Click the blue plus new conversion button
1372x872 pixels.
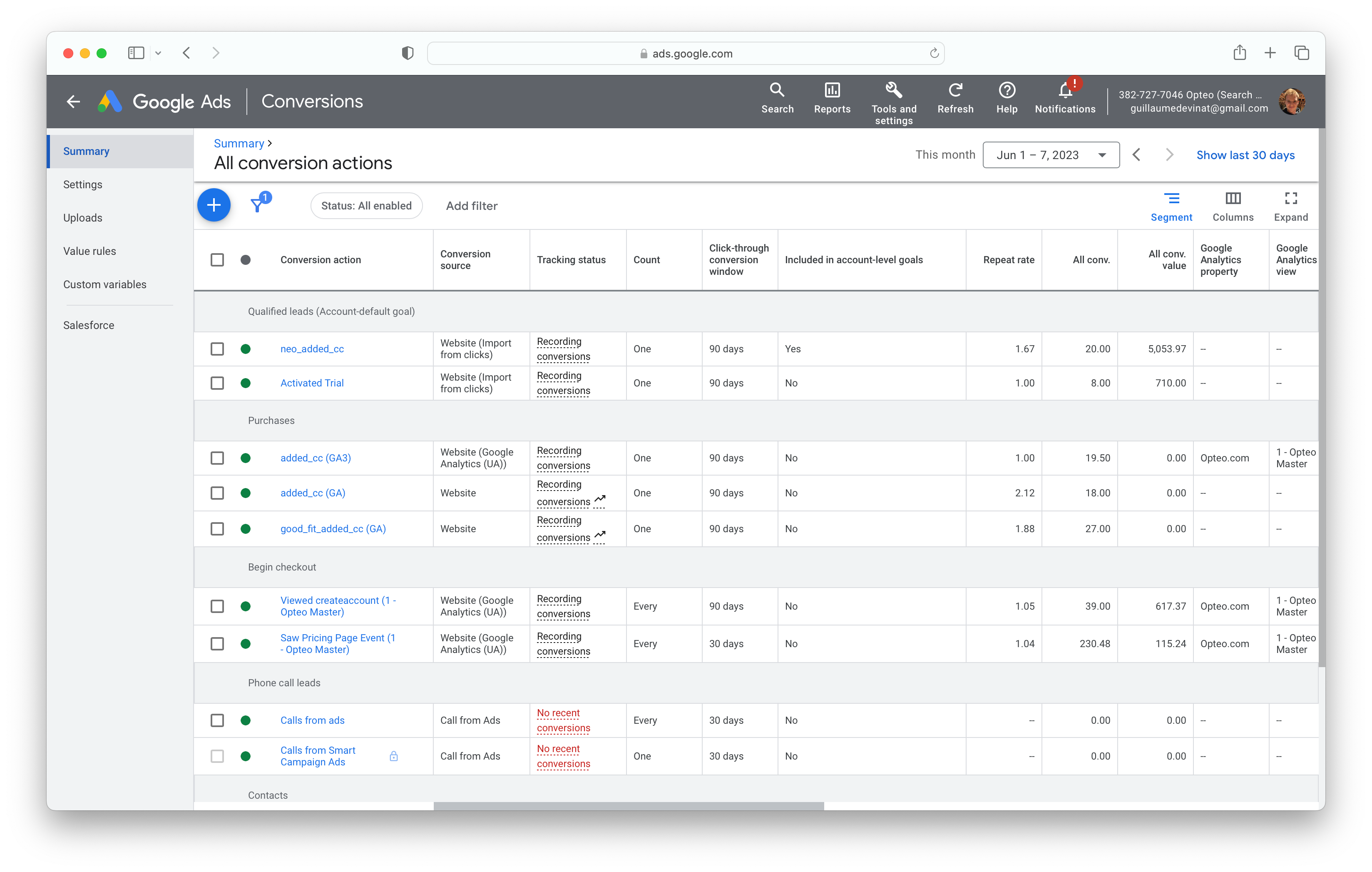point(214,205)
